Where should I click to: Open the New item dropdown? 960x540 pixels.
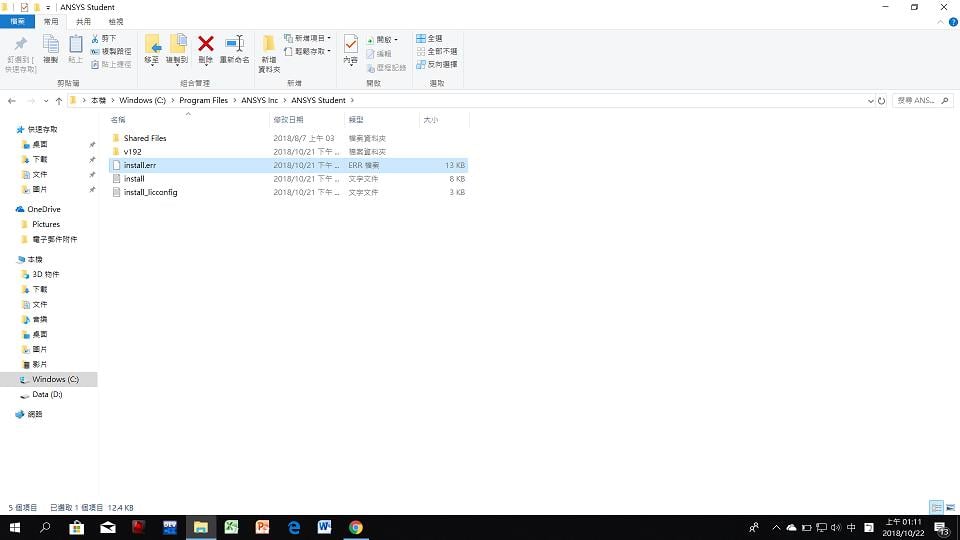[x=307, y=39]
